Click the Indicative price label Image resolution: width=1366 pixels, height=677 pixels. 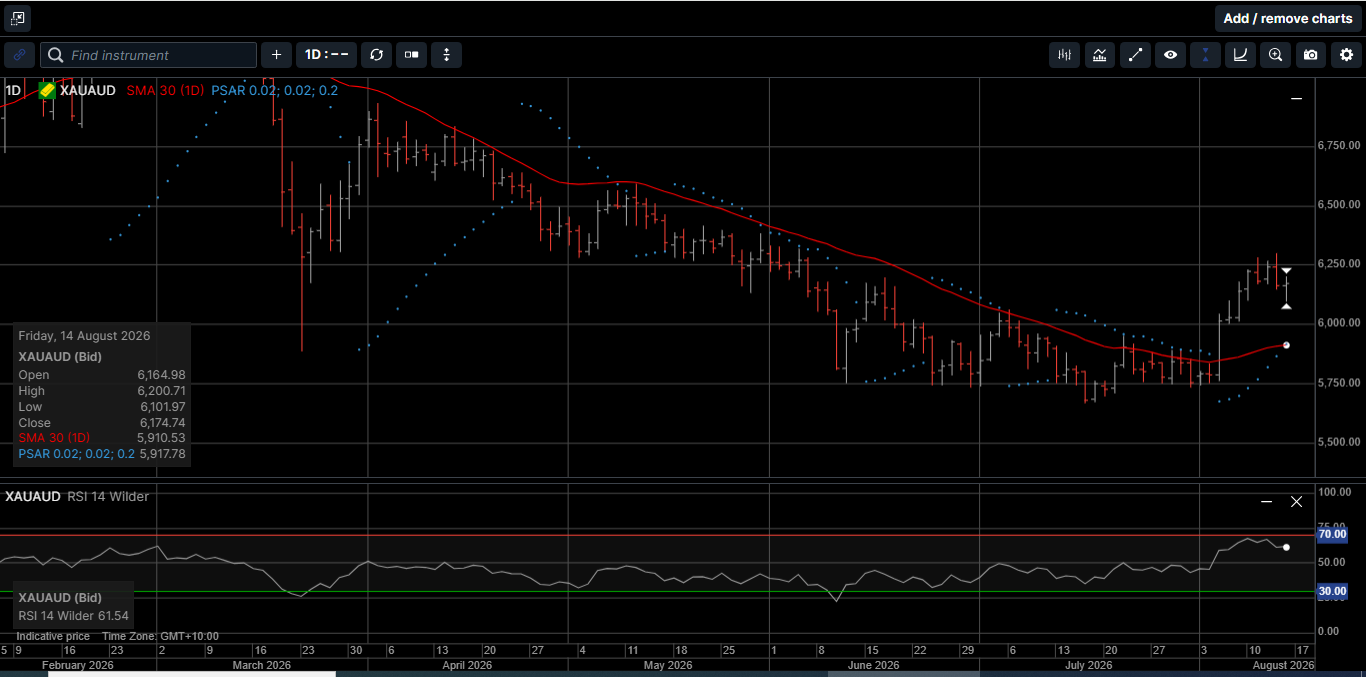click(x=53, y=636)
